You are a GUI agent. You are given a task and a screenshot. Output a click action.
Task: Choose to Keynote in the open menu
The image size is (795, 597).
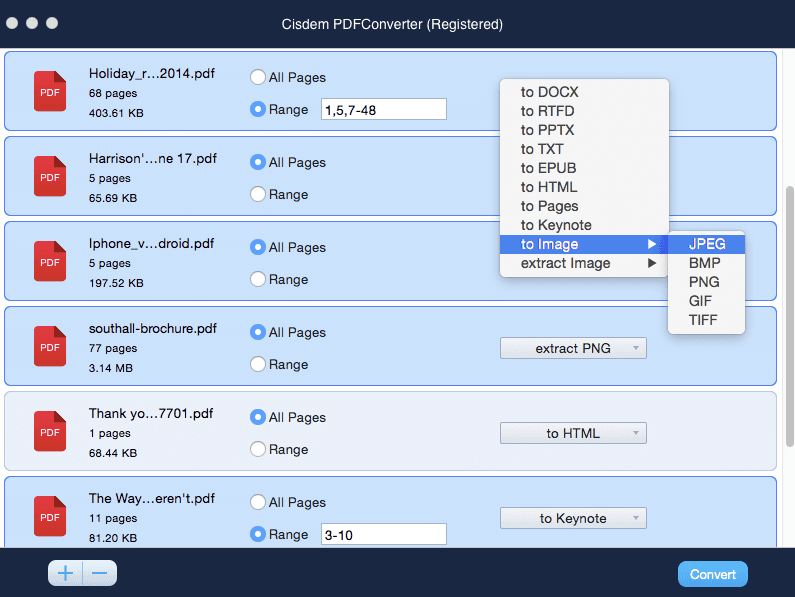pos(584,225)
